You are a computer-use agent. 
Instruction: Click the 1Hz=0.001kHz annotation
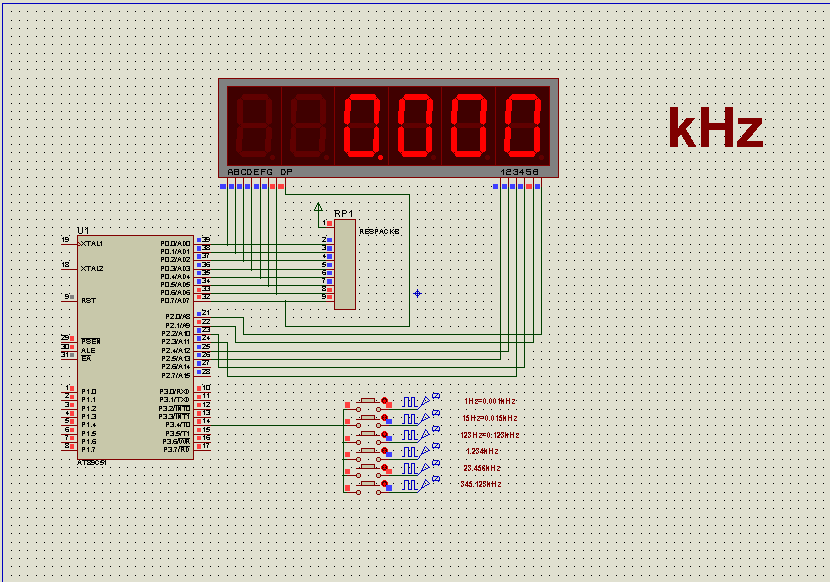(x=490, y=401)
